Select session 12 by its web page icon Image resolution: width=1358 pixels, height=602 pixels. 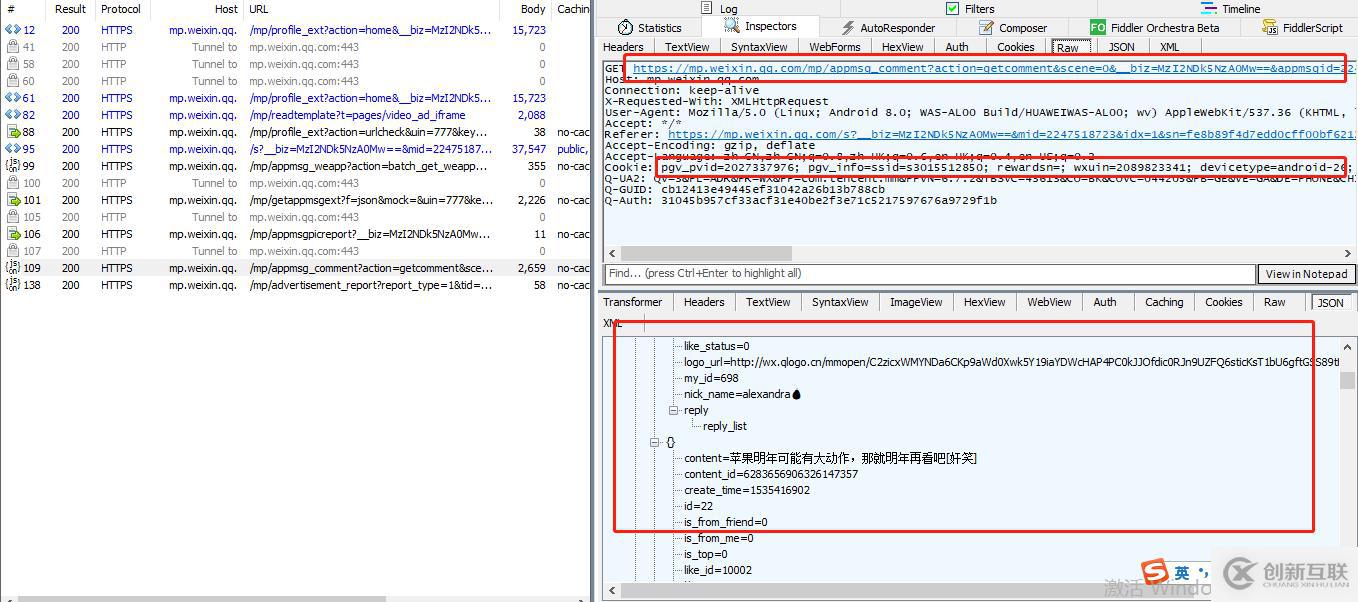tap(12, 30)
